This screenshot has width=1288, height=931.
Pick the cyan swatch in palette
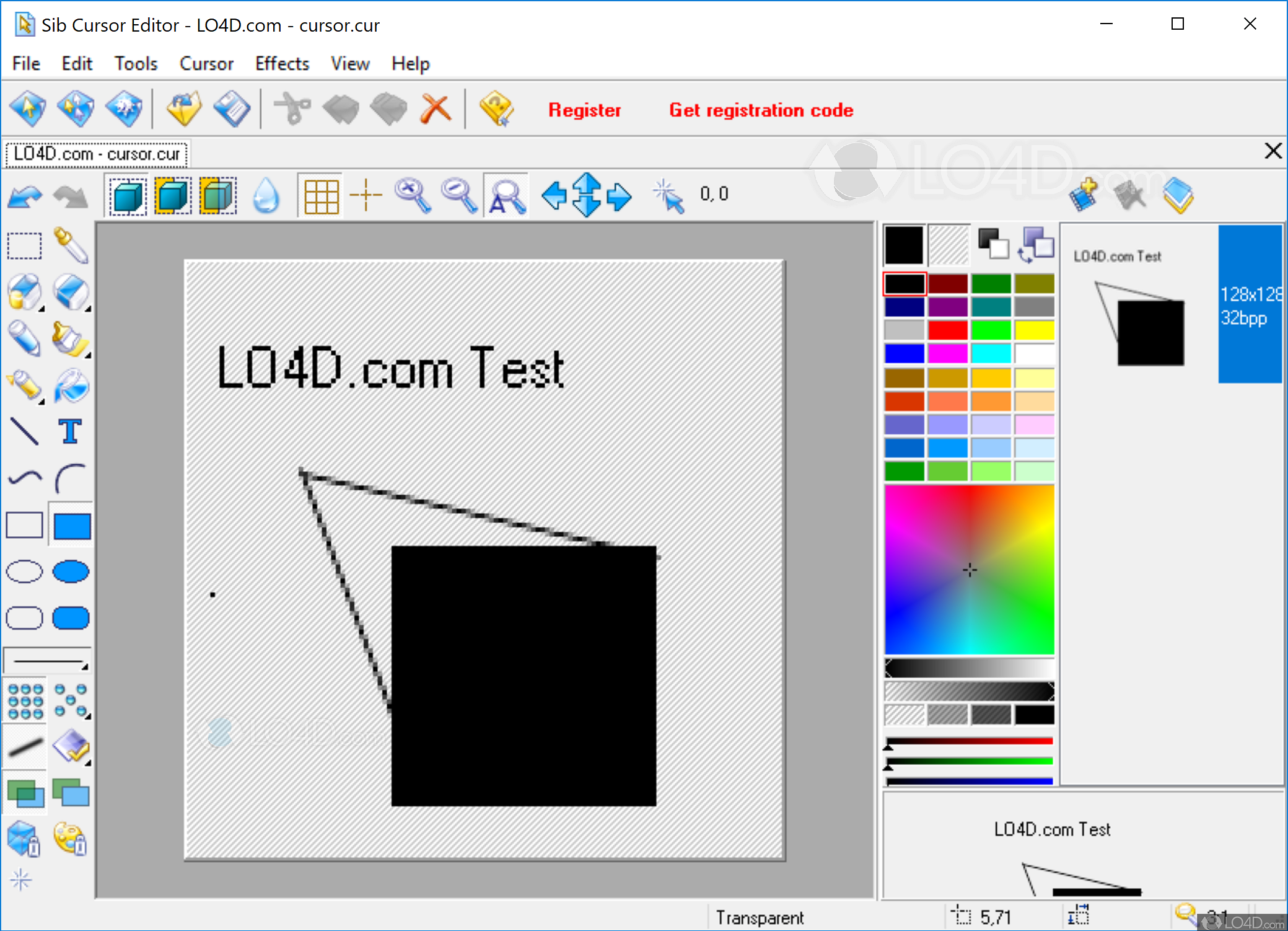(x=991, y=353)
